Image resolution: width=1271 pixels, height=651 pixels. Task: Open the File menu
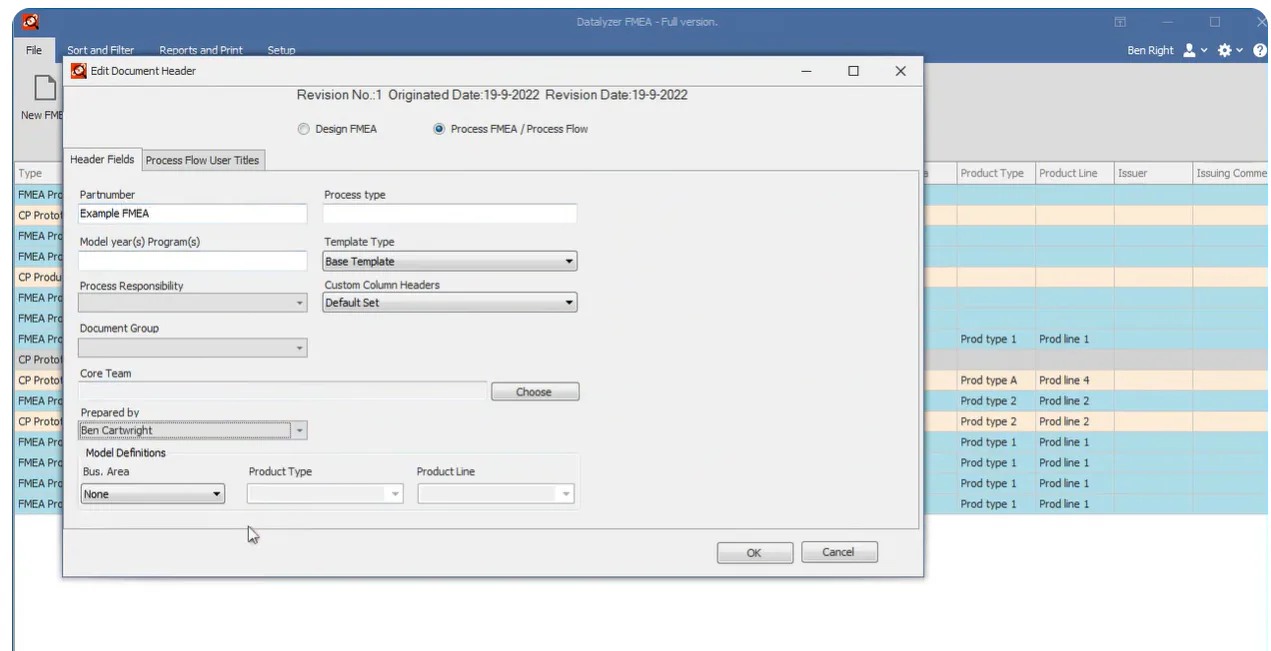pos(34,50)
